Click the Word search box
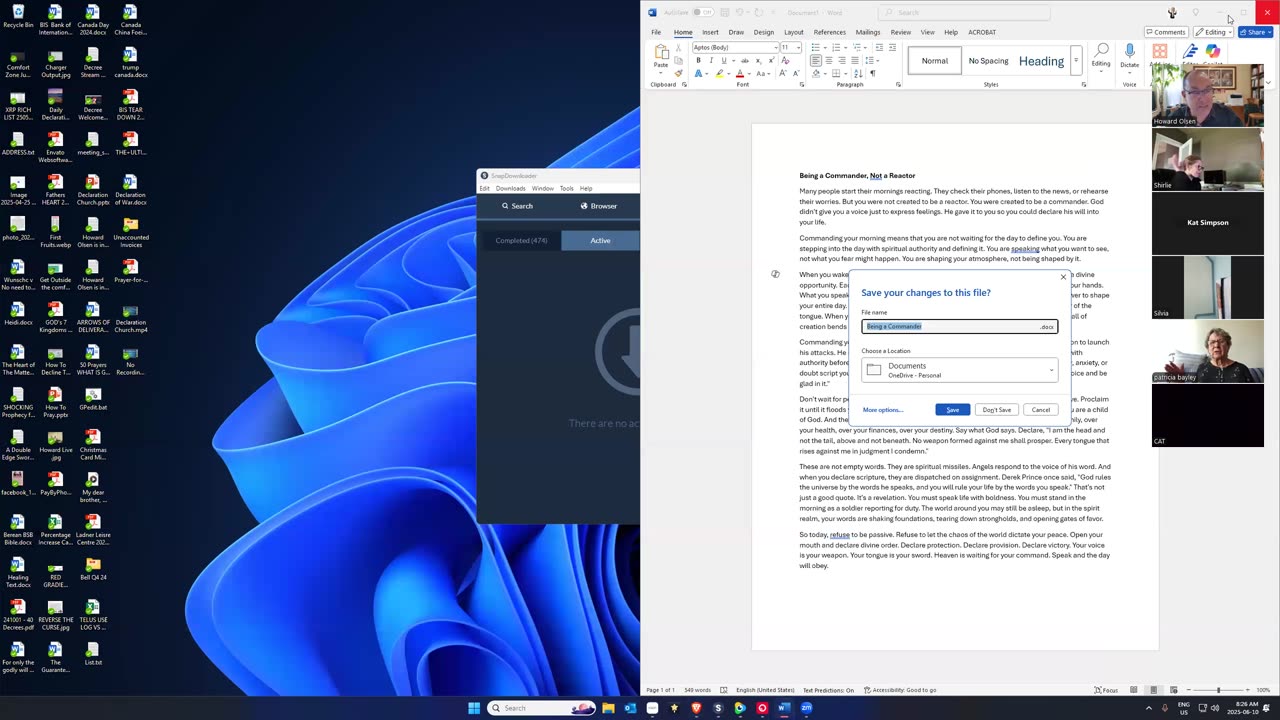 tap(965, 12)
